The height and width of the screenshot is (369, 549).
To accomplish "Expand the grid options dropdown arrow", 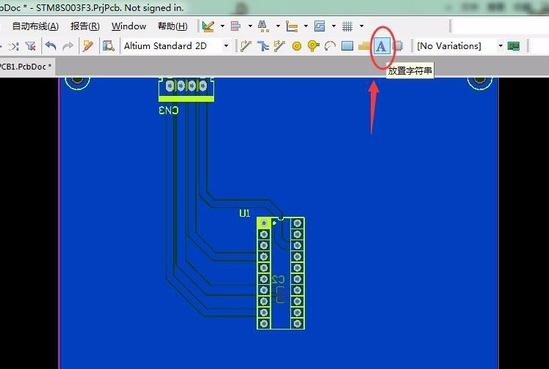I will point(361,26).
